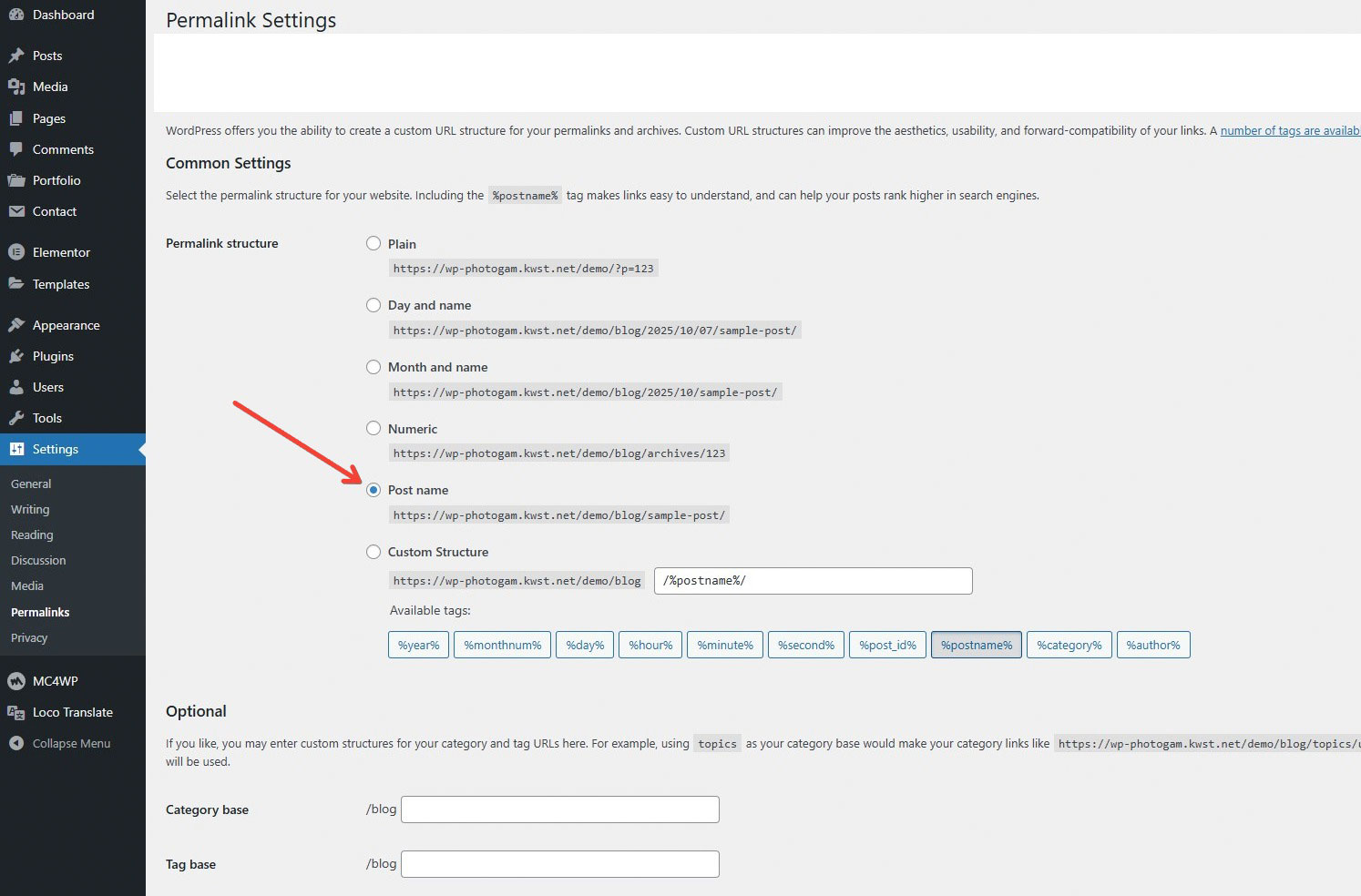Go to Privacy settings submenu
Screen dimensions: 1361x896
coord(29,637)
